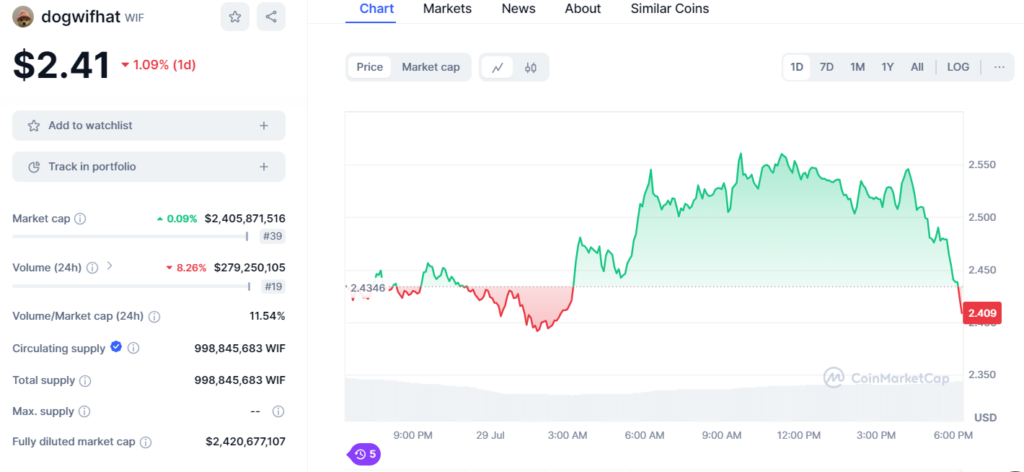Click the $2.41 price heading

[x=61, y=65]
